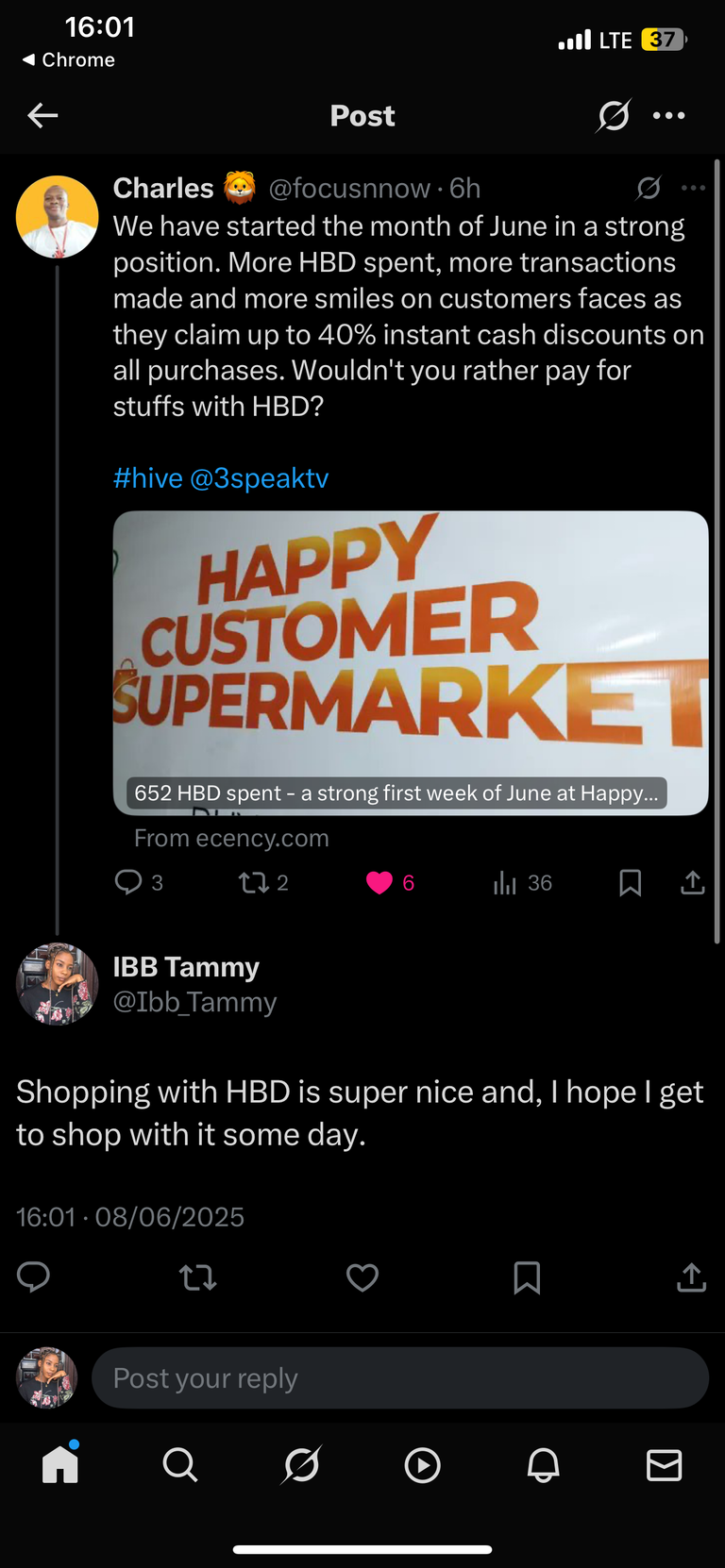
Task: Share IBB Tammy's reply
Action: [691, 1277]
